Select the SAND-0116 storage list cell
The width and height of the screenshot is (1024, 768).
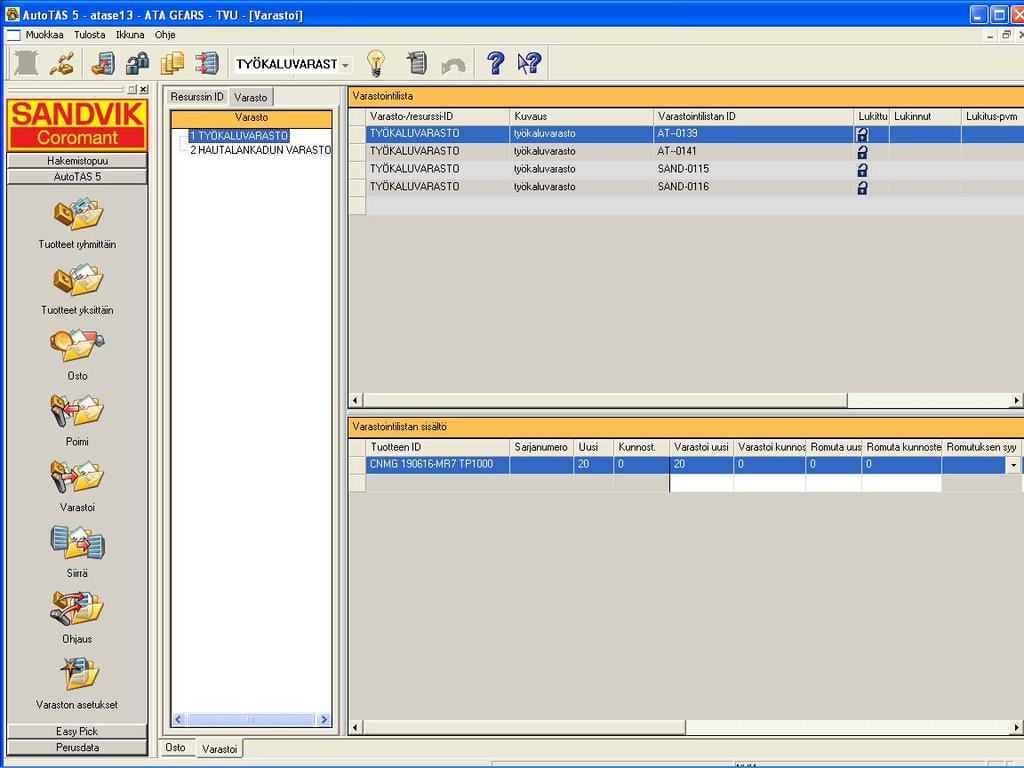pos(753,187)
